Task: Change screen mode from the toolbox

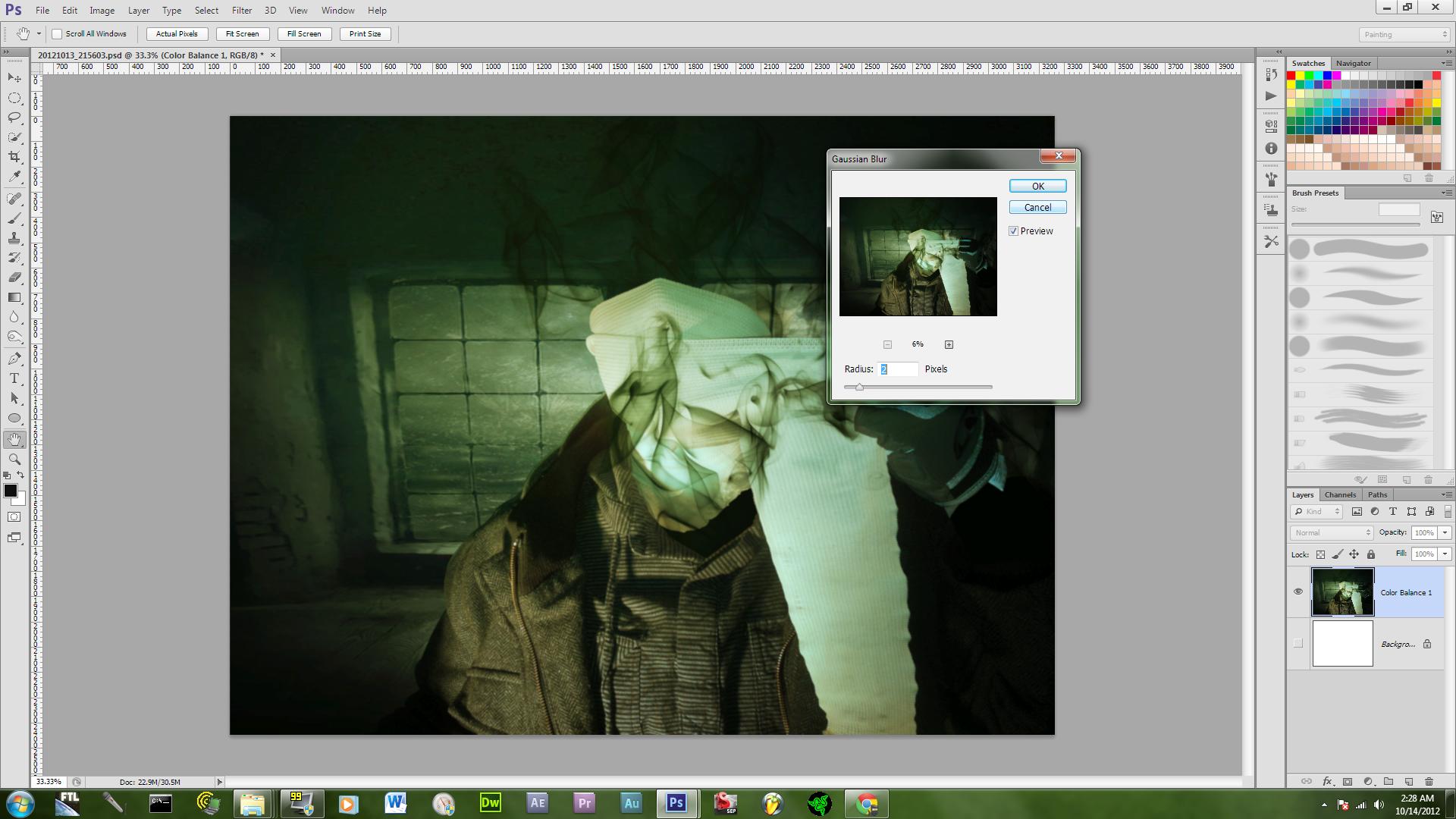Action: tap(14, 538)
